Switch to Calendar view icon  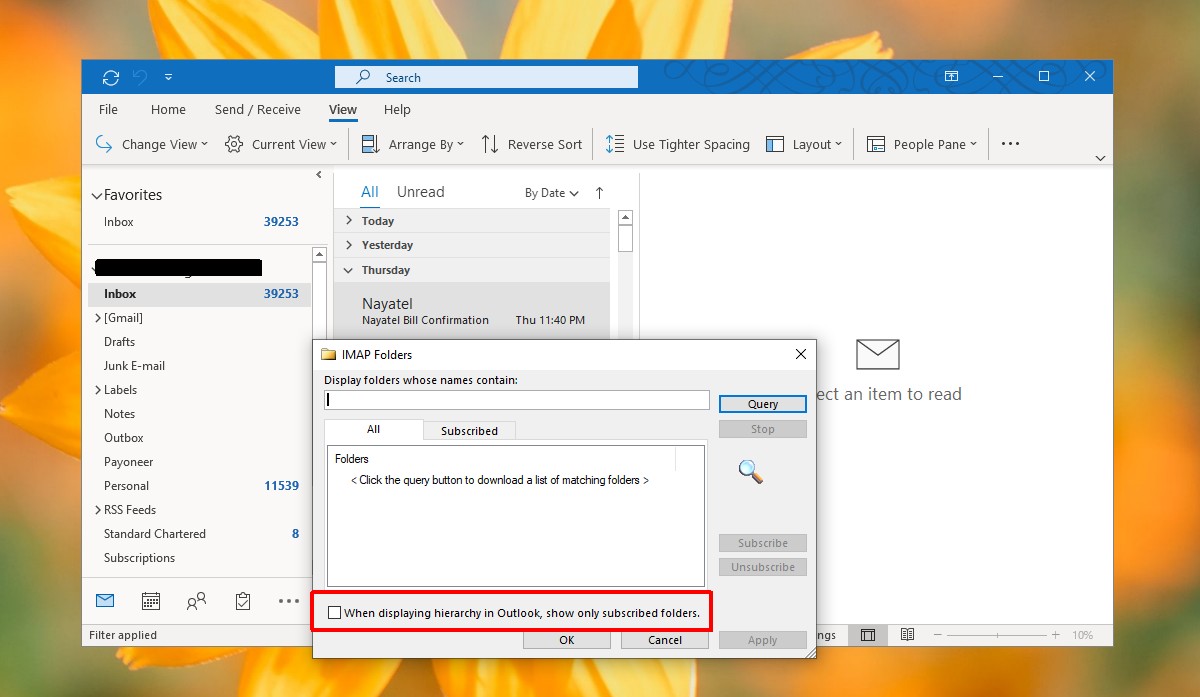tap(151, 601)
